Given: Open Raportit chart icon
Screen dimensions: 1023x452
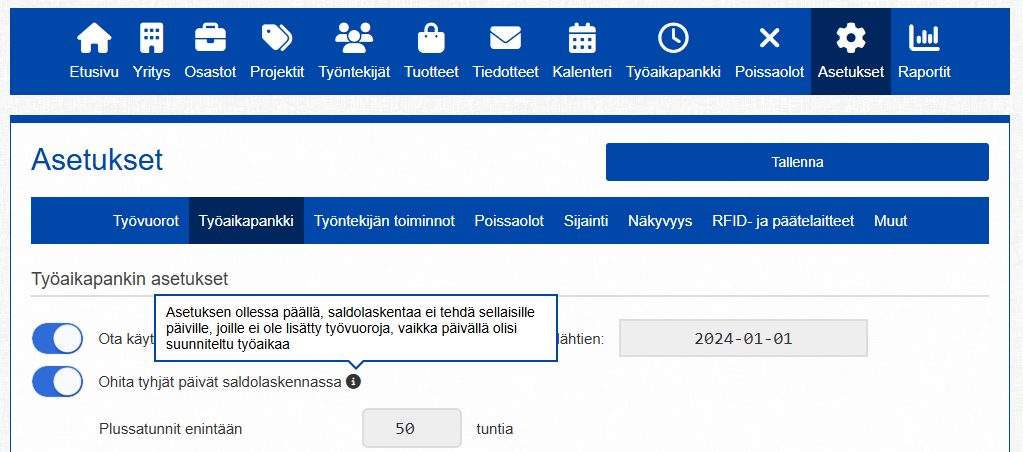Looking at the screenshot, I should click(x=924, y=38).
